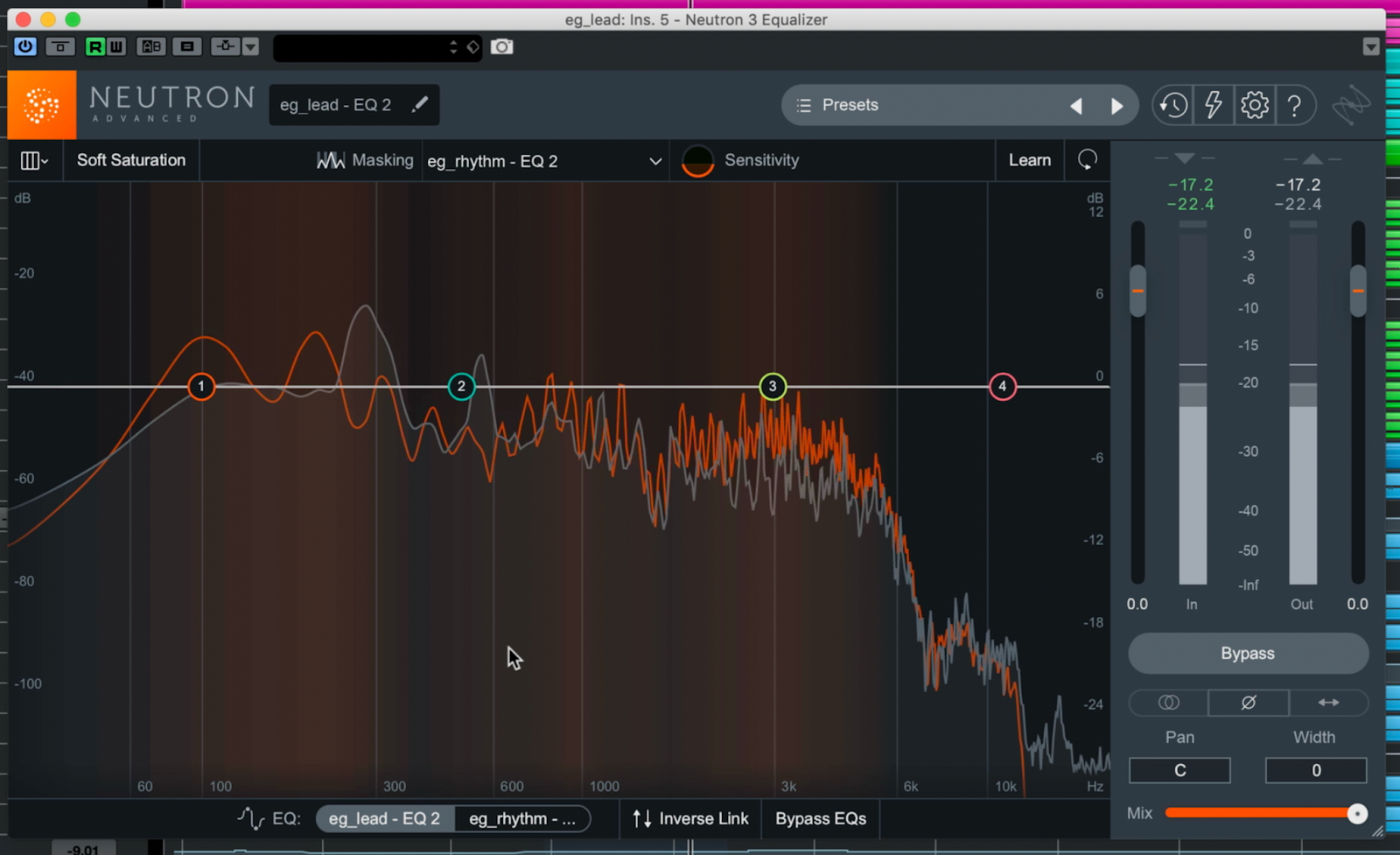Click the Learn button
The height and width of the screenshot is (855, 1400).
1030,160
